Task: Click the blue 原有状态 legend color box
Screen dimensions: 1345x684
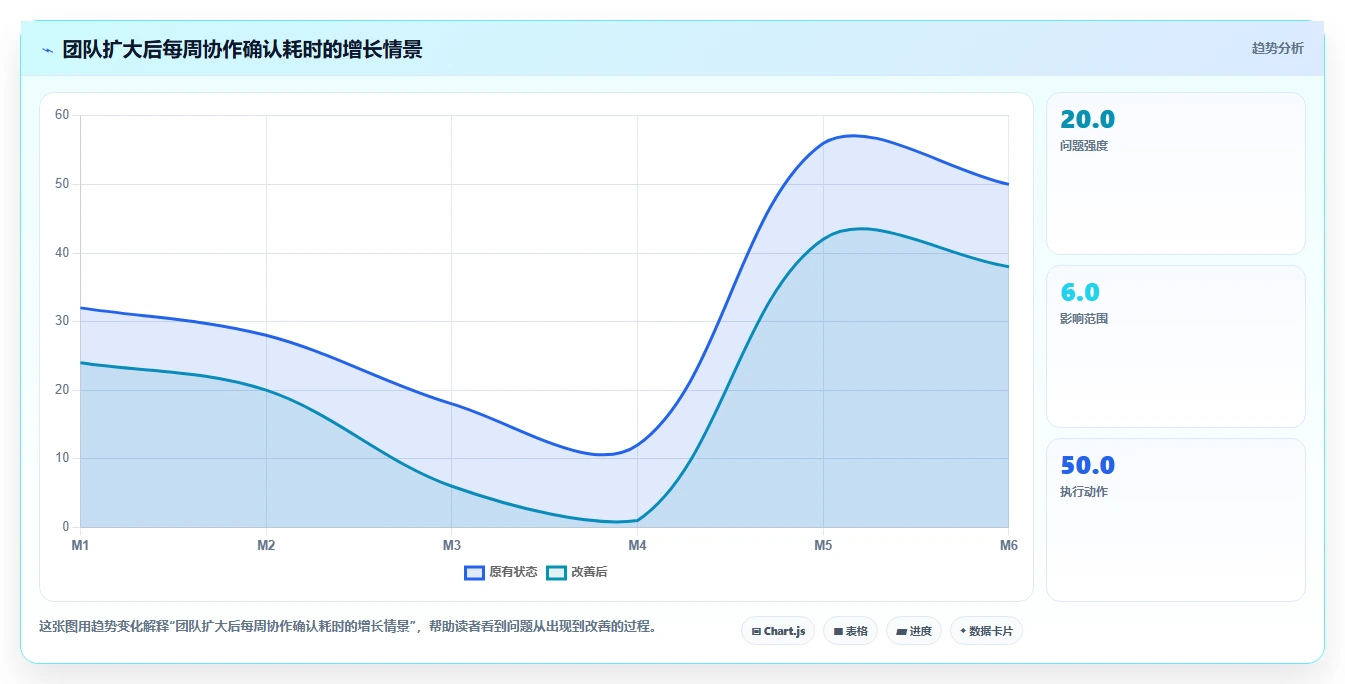Action: click(x=474, y=572)
